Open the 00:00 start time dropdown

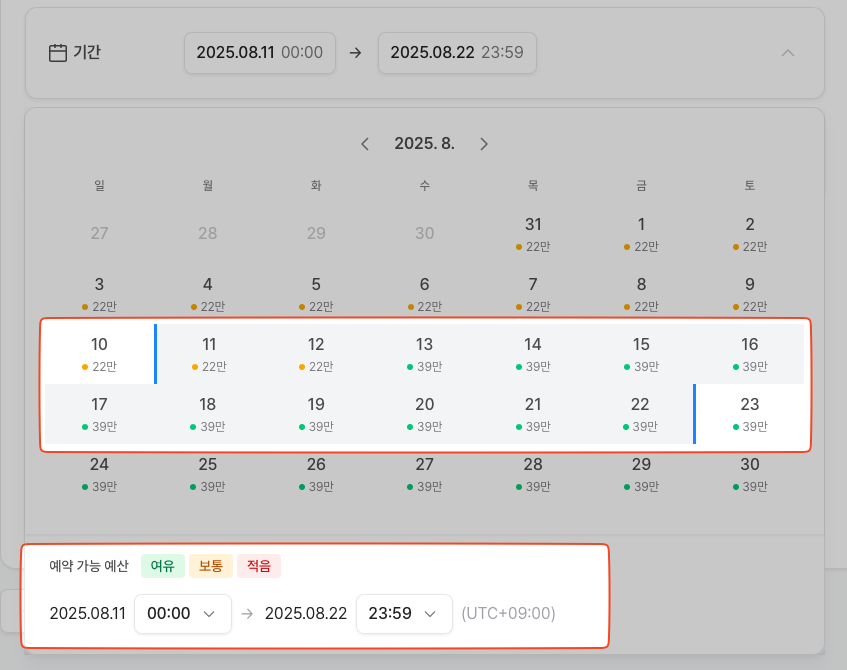coord(183,613)
